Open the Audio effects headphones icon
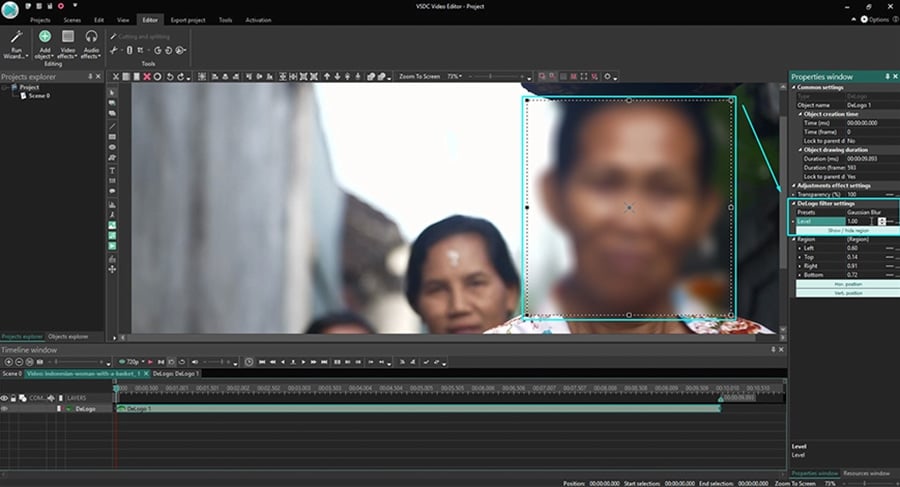 point(91,37)
